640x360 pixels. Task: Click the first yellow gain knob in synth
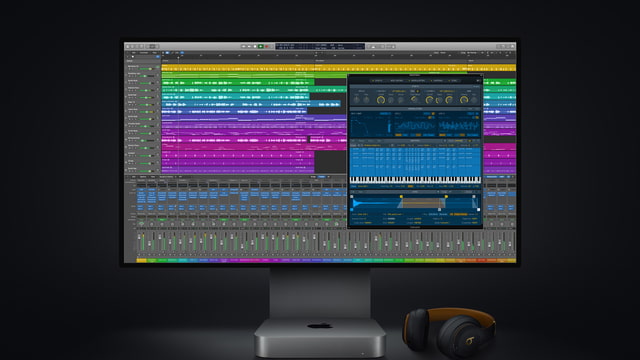(380, 100)
